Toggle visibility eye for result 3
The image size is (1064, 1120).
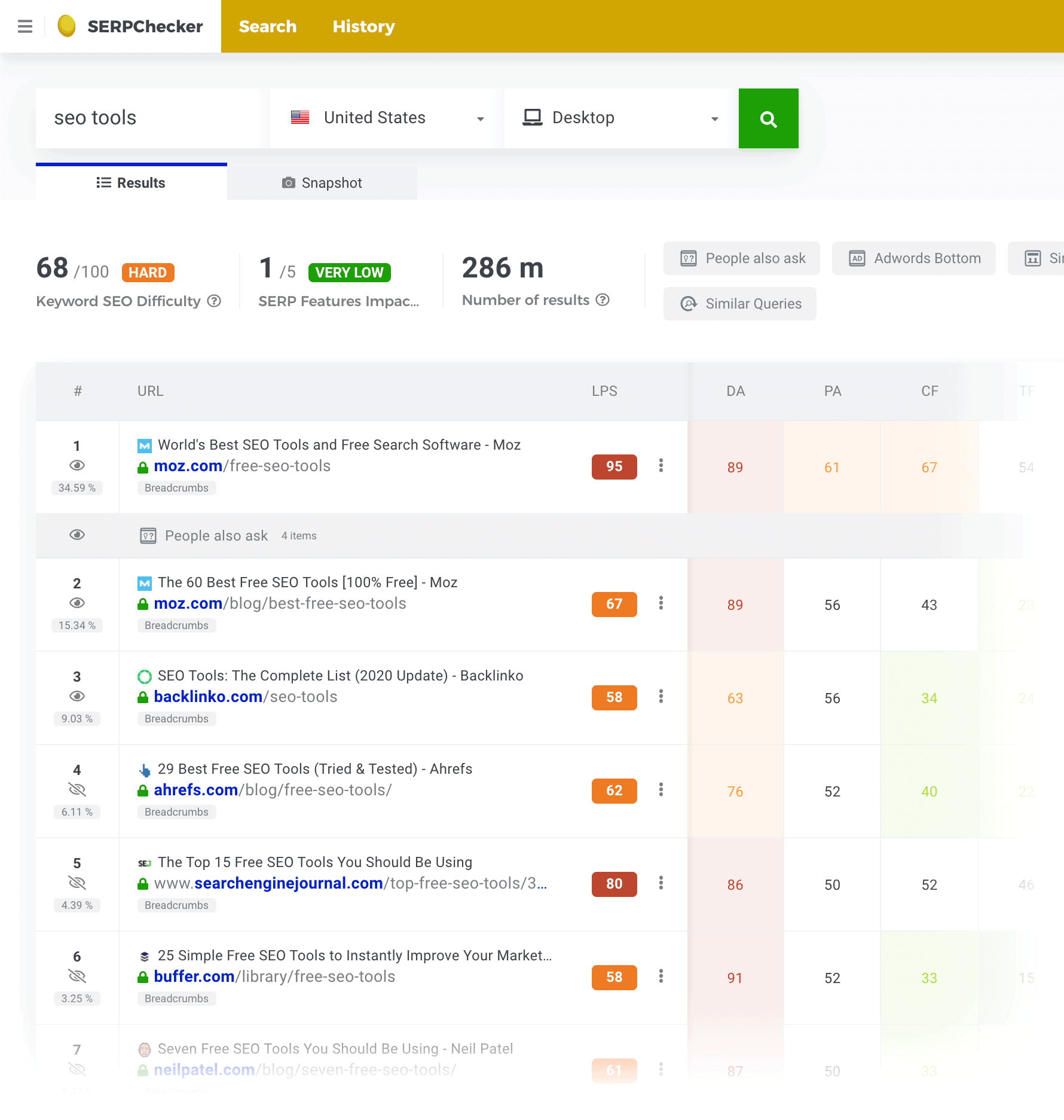(x=77, y=696)
